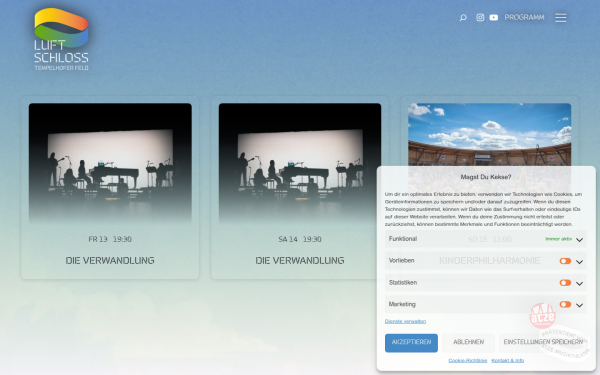Open the Friday Die Verwandlung event thumbnail
Viewport: 600px width, 375px height.
click(x=110, y=163)
